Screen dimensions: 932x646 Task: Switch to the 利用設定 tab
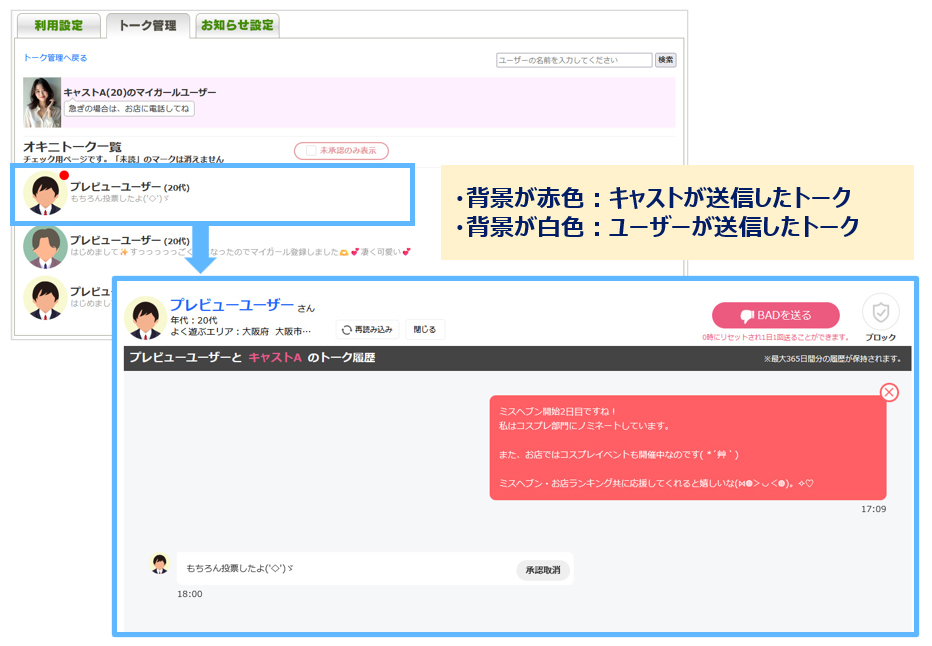[x=58, y=26]
